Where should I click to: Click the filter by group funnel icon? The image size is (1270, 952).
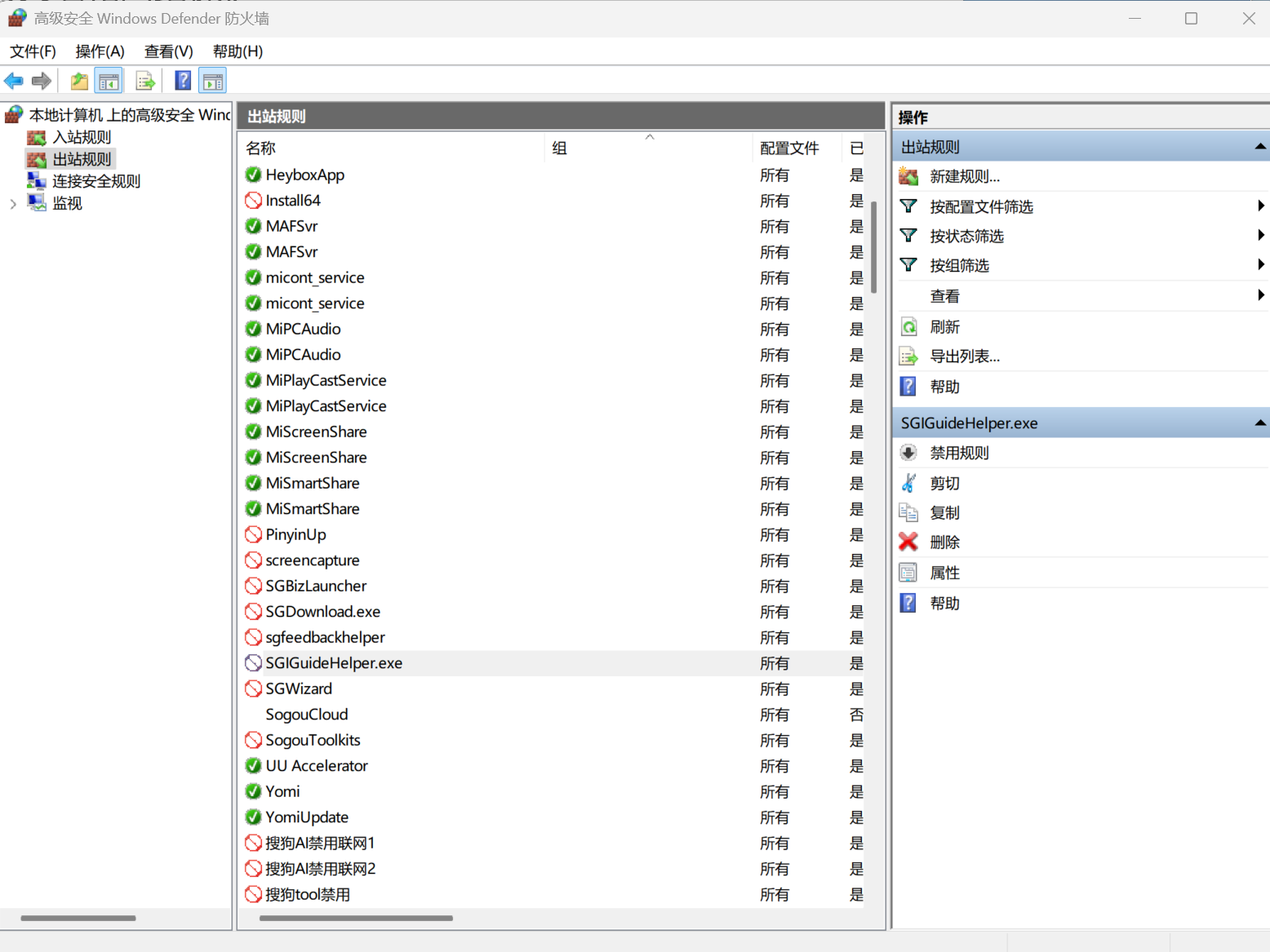pyautogui.click(x=908, y=265)
